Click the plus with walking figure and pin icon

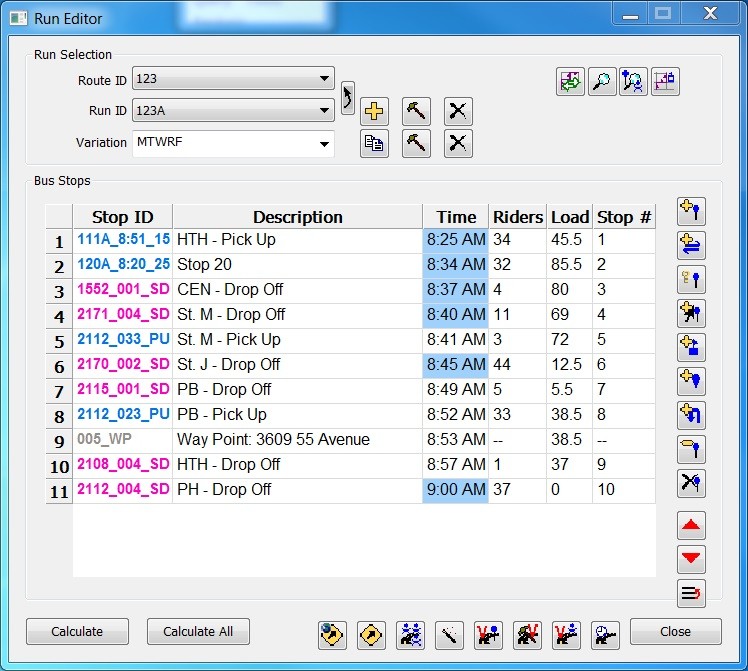pos(691,313)
